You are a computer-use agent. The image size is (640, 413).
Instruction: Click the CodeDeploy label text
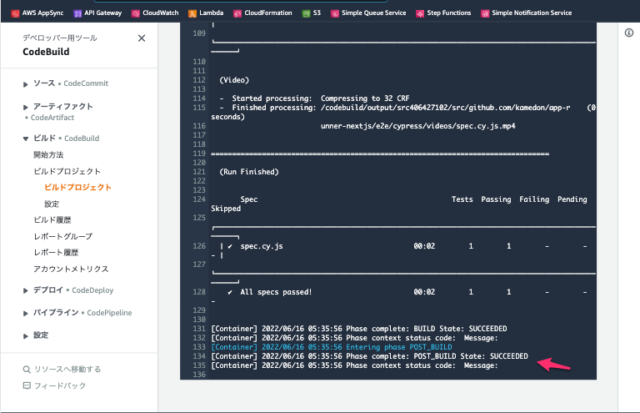tap(93, 290)
